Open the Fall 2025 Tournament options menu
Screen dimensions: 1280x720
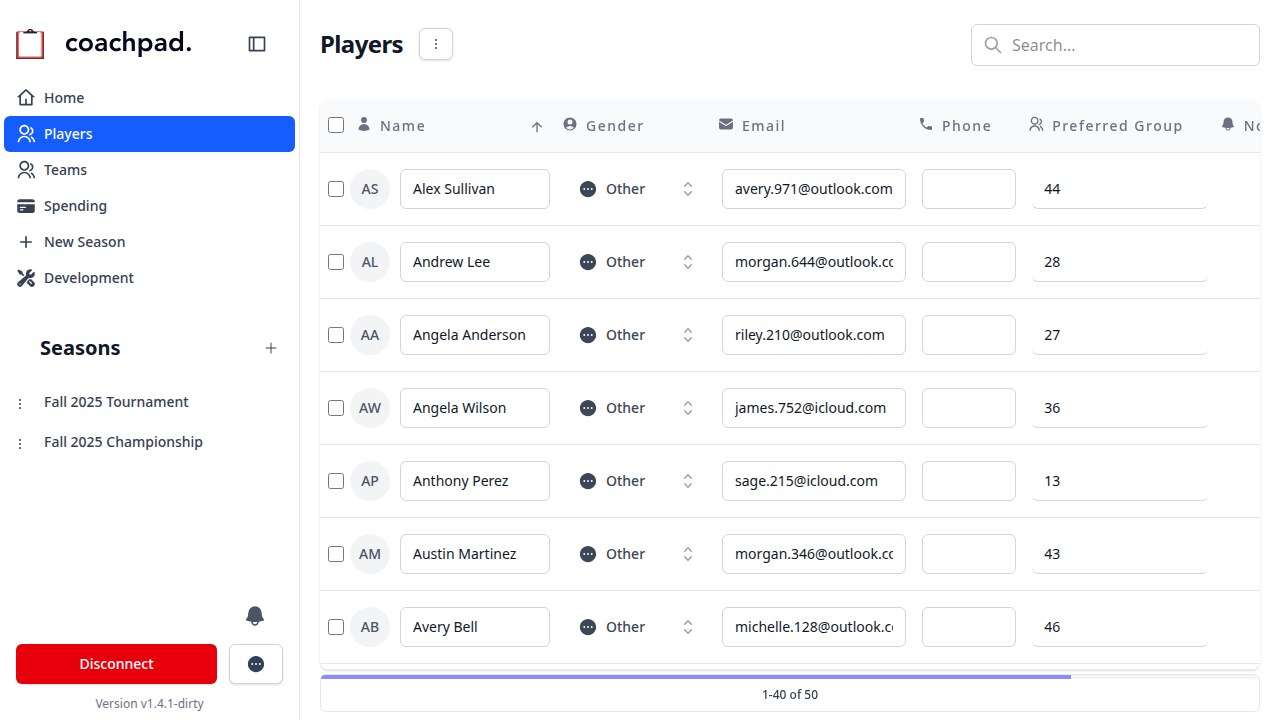pyautogui.click(x=20, y=402)
